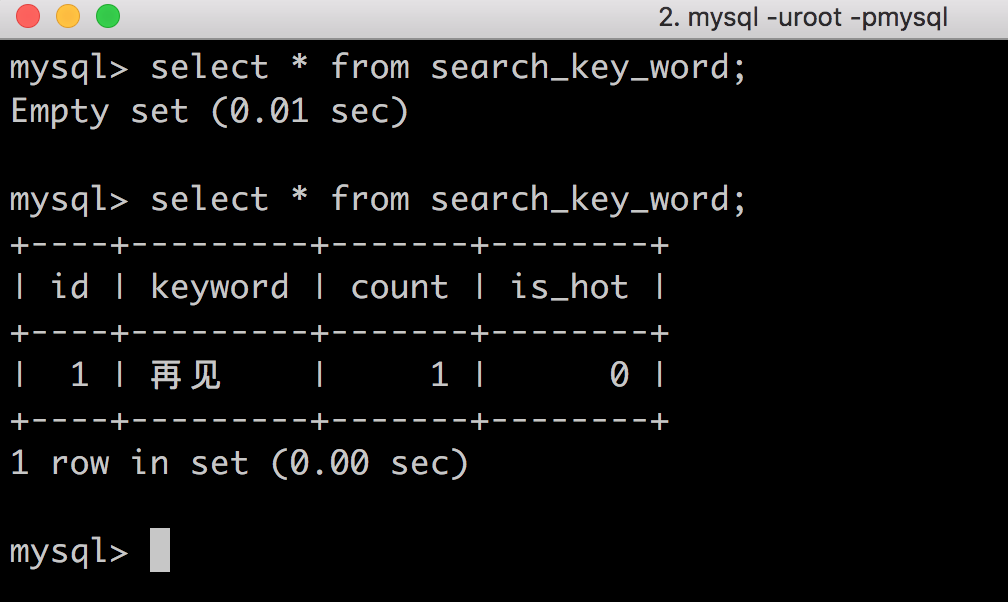Click the block cursor at the prompt
Viewport: 1008px width, 602px height.
(x=160, y=551)
